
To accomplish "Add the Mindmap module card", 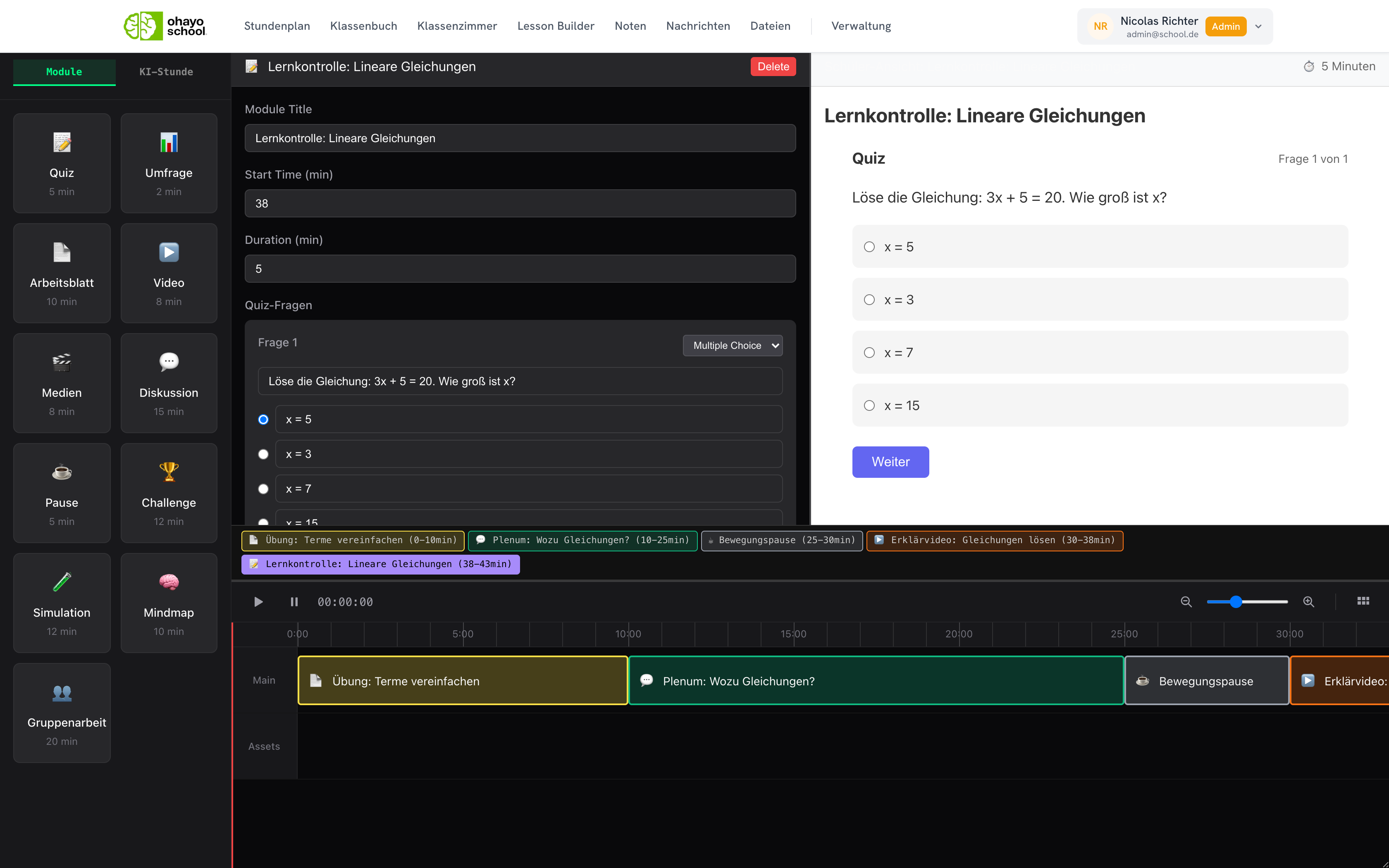I will point(169,603).
